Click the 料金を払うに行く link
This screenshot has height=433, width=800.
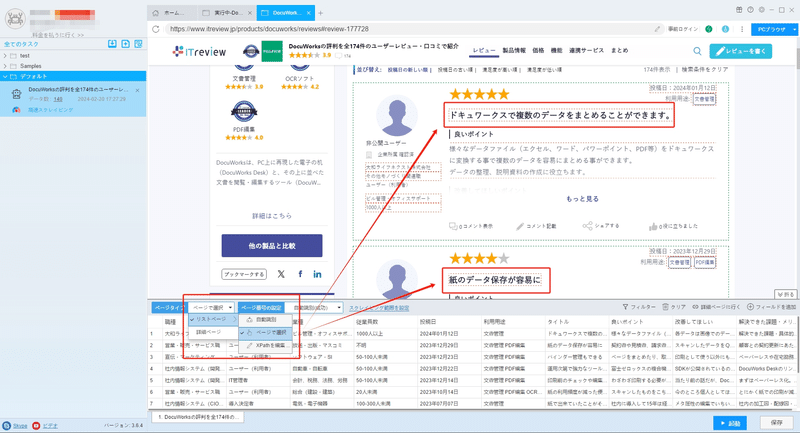[58, 35]
